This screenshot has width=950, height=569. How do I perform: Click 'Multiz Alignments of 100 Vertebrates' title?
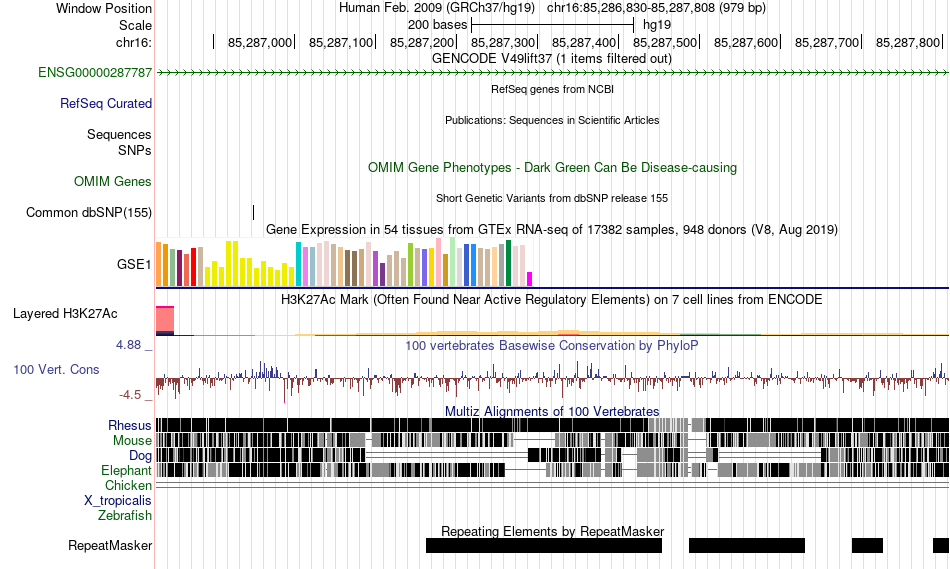pos(552,411)
